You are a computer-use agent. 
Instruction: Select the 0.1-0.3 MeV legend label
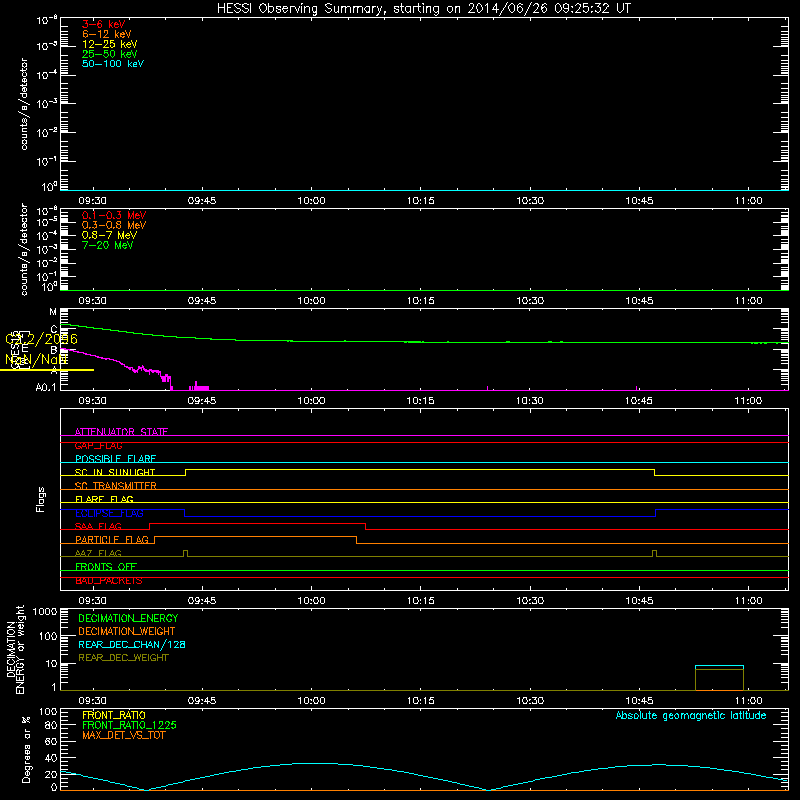coord(114,215)
